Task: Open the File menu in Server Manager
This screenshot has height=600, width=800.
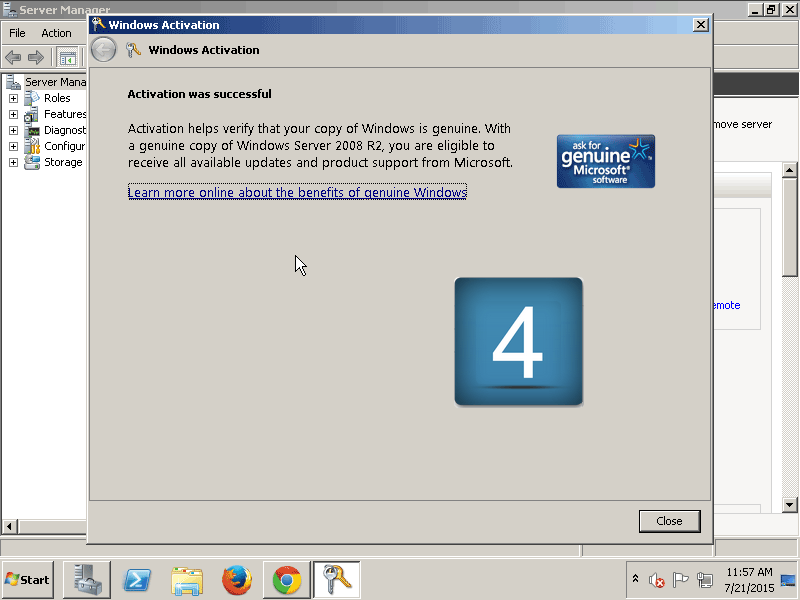Action: (x=17, y=33)
